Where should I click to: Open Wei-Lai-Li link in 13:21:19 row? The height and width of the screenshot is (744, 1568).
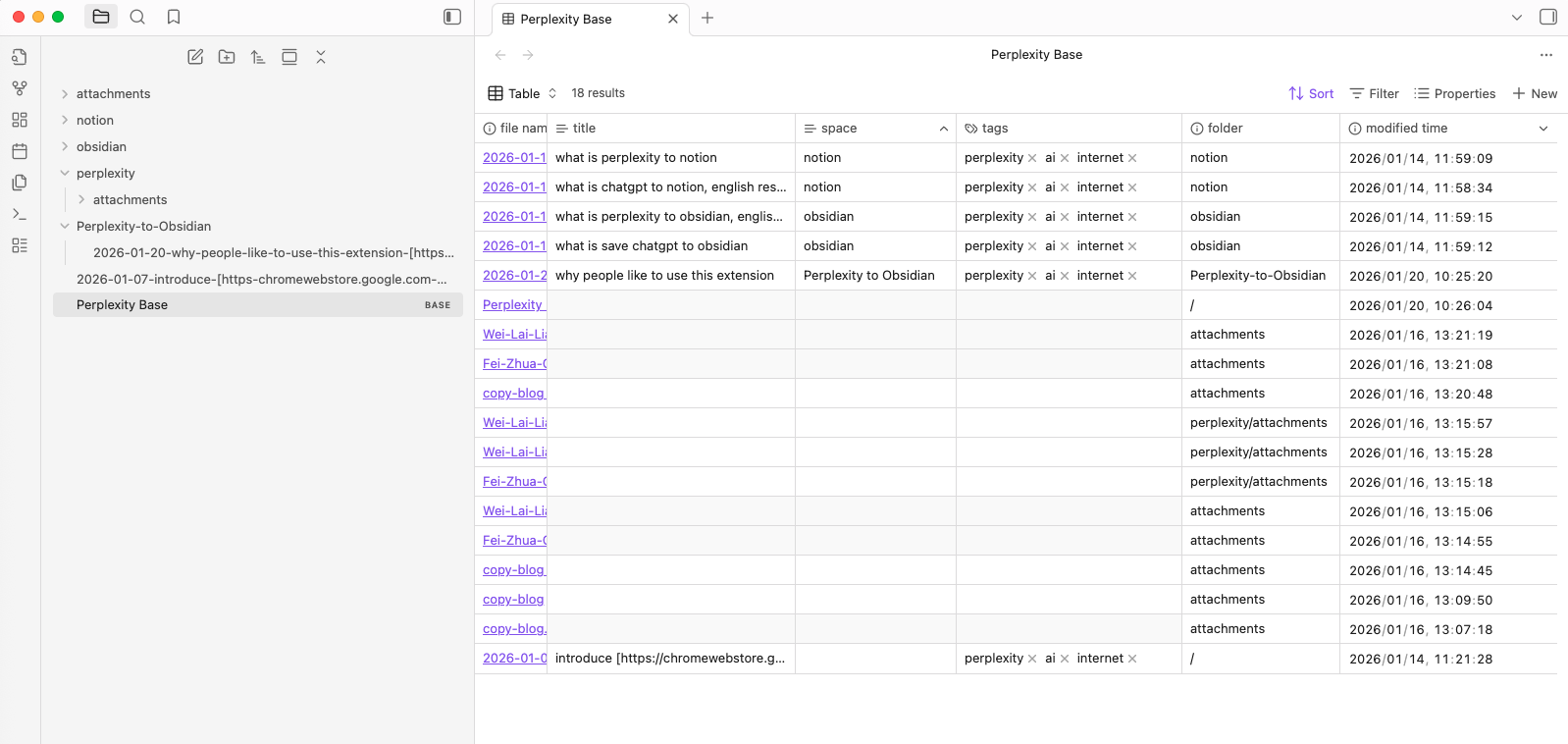click(514, 334)
